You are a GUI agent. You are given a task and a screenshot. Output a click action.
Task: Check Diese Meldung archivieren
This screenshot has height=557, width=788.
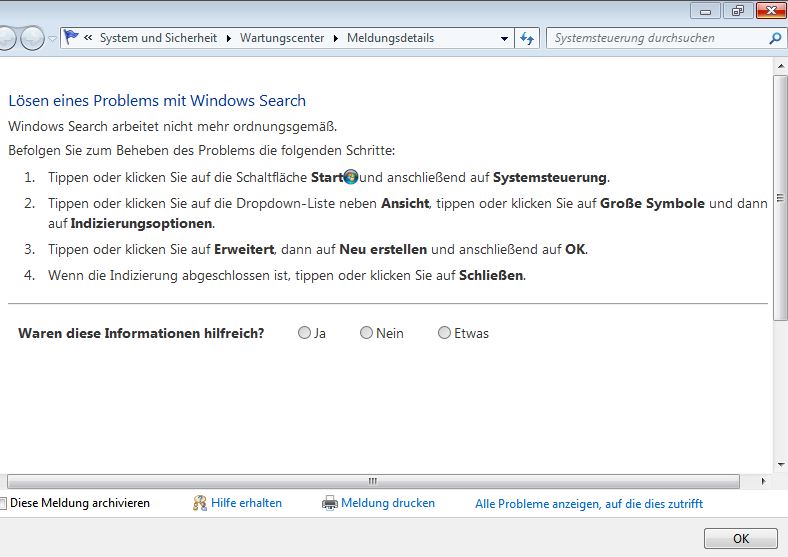(x=3, y=503)
